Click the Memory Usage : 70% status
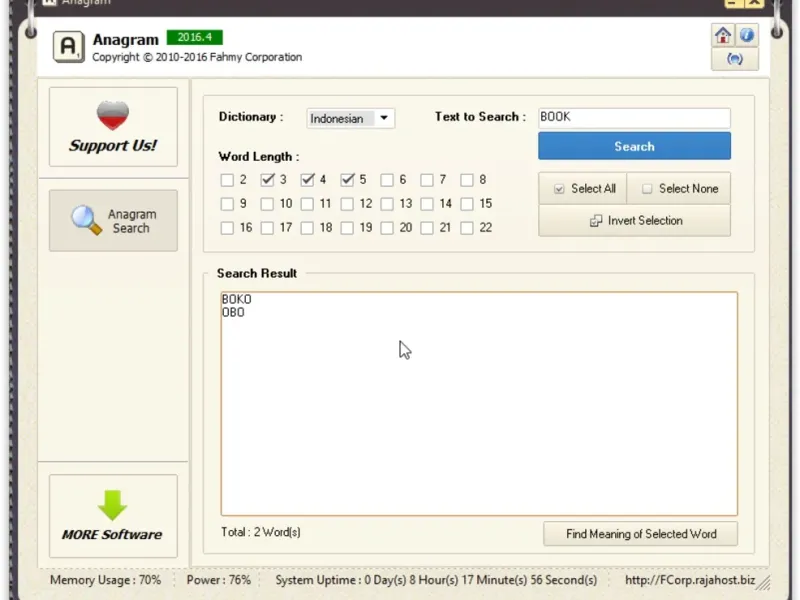800x600 pixels. tap(105, 580)
